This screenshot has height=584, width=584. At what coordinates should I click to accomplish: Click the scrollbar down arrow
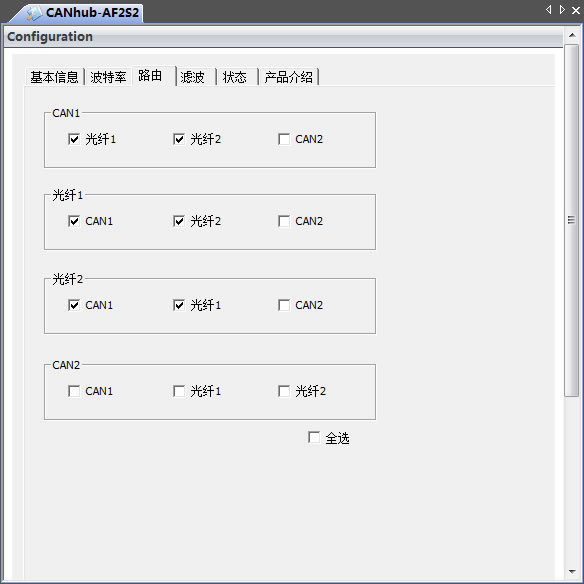[572, 571]
